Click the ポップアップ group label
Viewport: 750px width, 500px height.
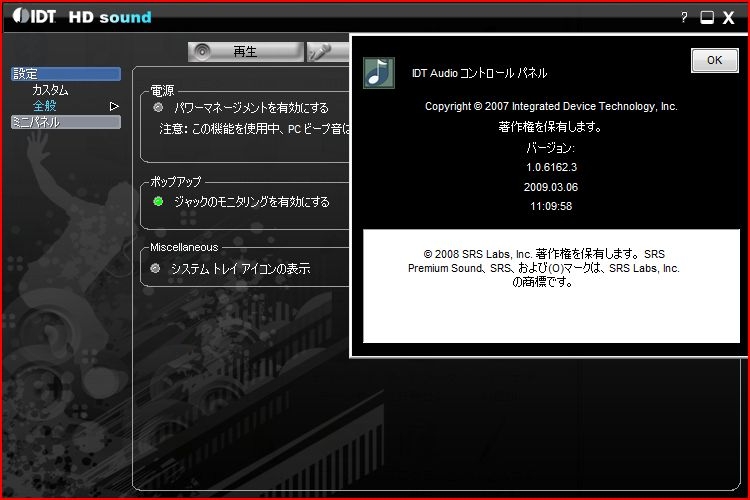click(176, 181)
